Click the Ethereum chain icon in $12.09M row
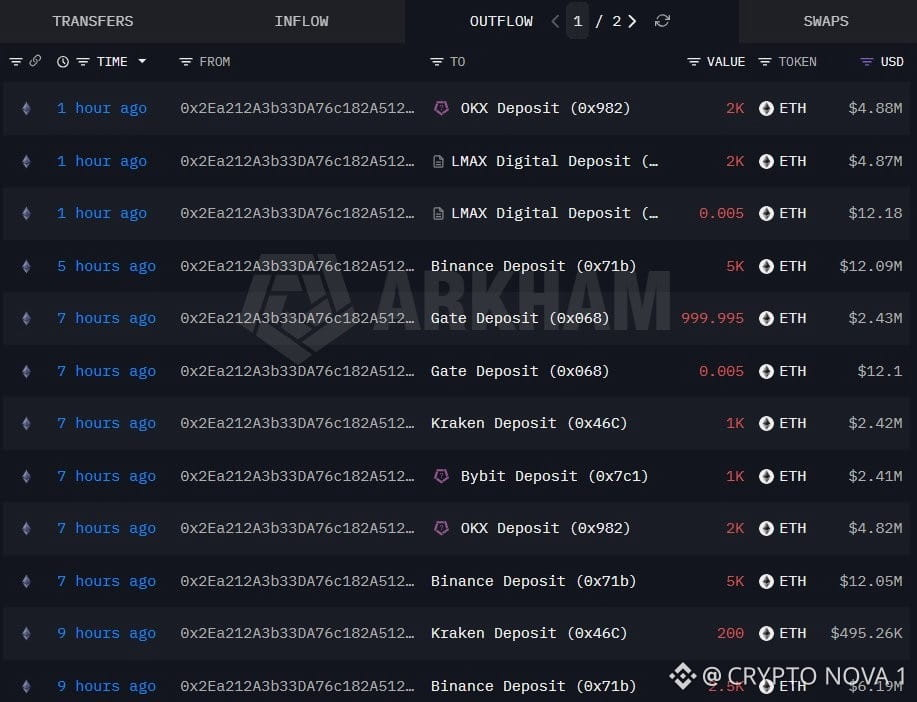 point(26,266)
